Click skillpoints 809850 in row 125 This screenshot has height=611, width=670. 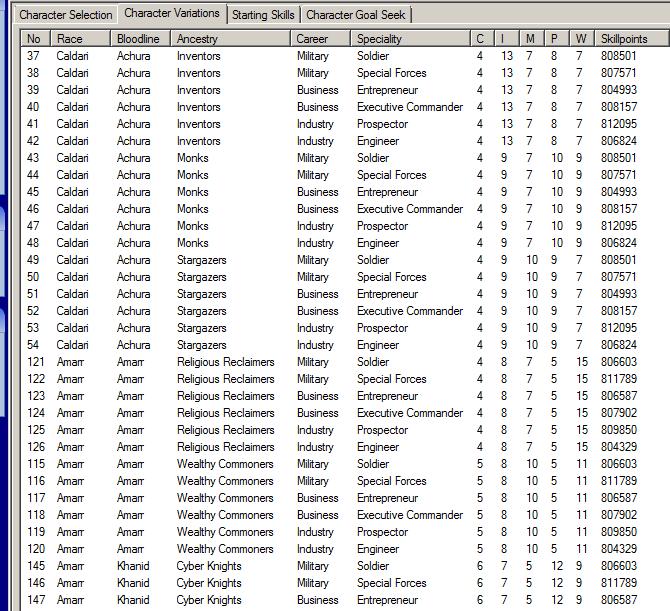(619, 430)
